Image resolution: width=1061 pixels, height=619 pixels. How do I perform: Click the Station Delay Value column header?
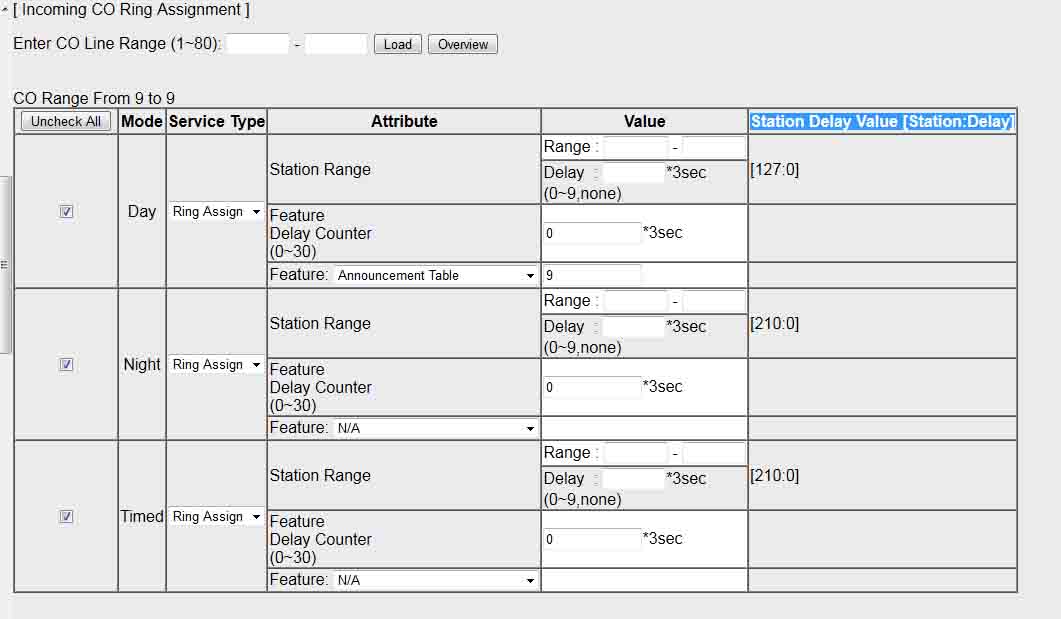click(881, 122)
